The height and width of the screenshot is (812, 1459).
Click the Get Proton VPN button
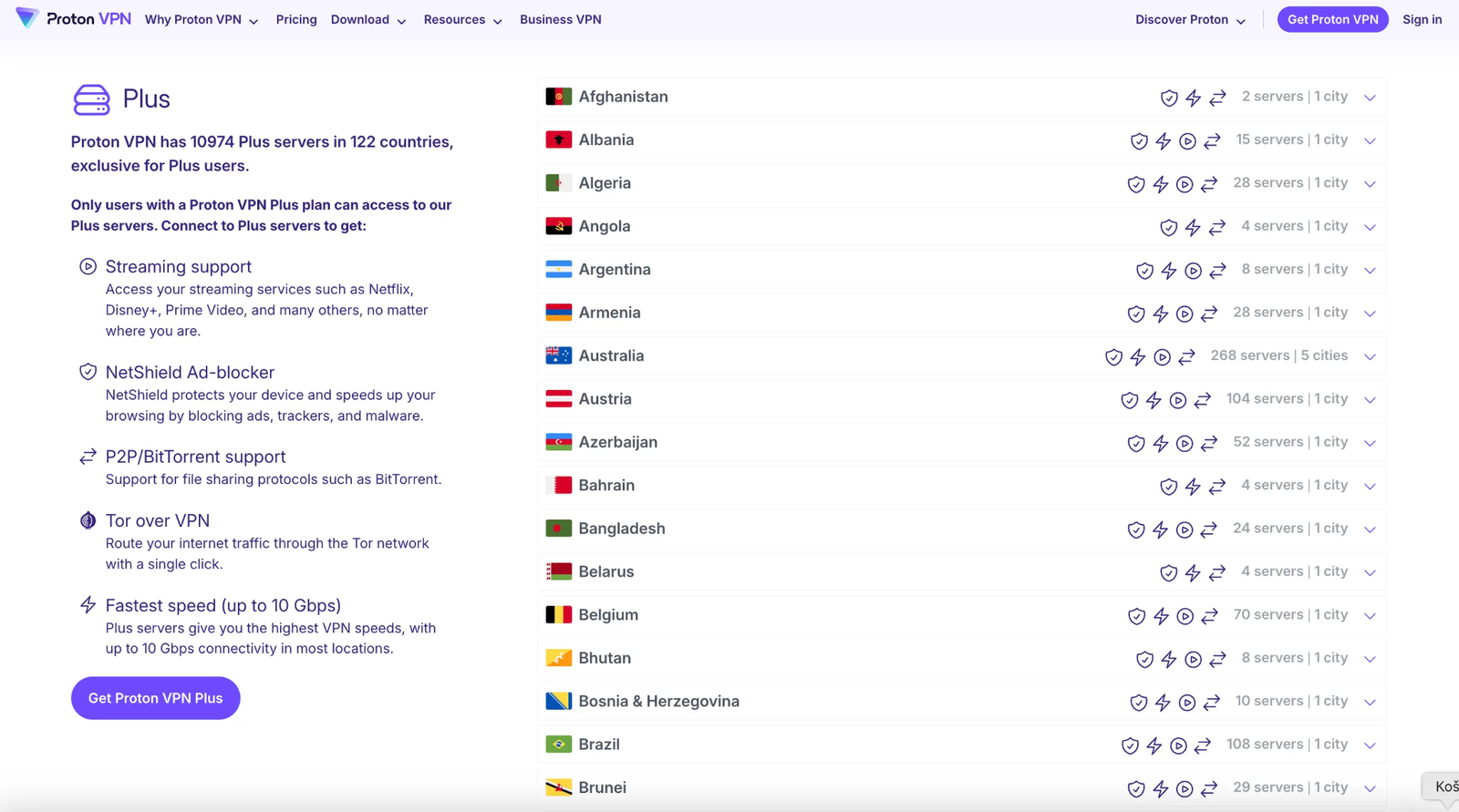(1332, 19)
